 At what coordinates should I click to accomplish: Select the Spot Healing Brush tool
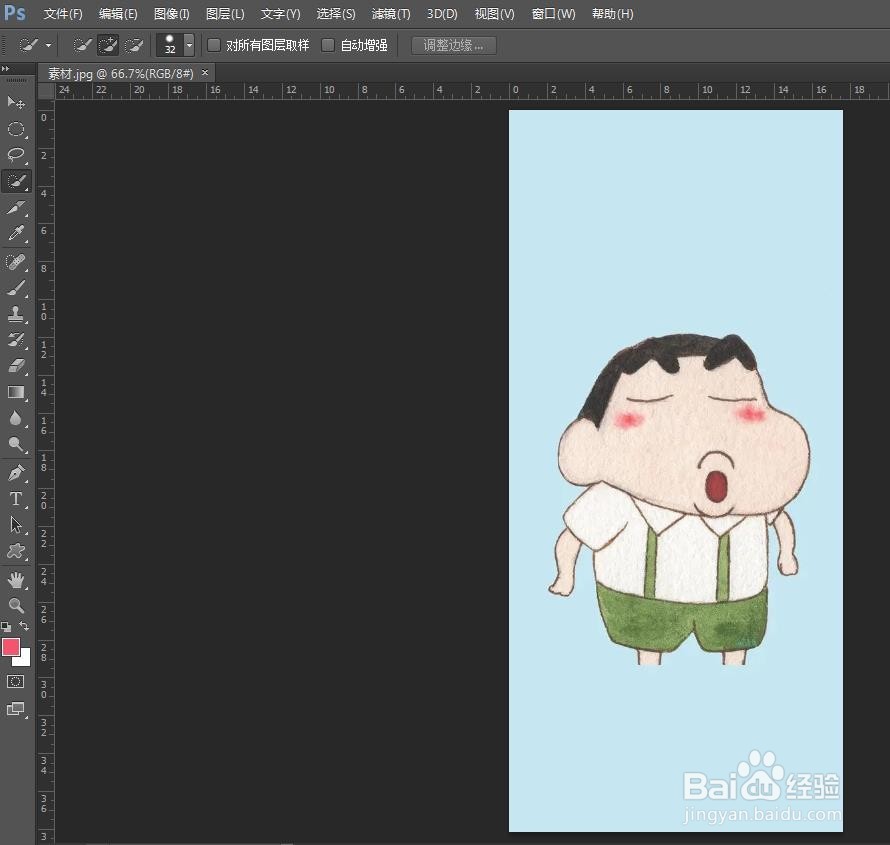click(16, 262)
